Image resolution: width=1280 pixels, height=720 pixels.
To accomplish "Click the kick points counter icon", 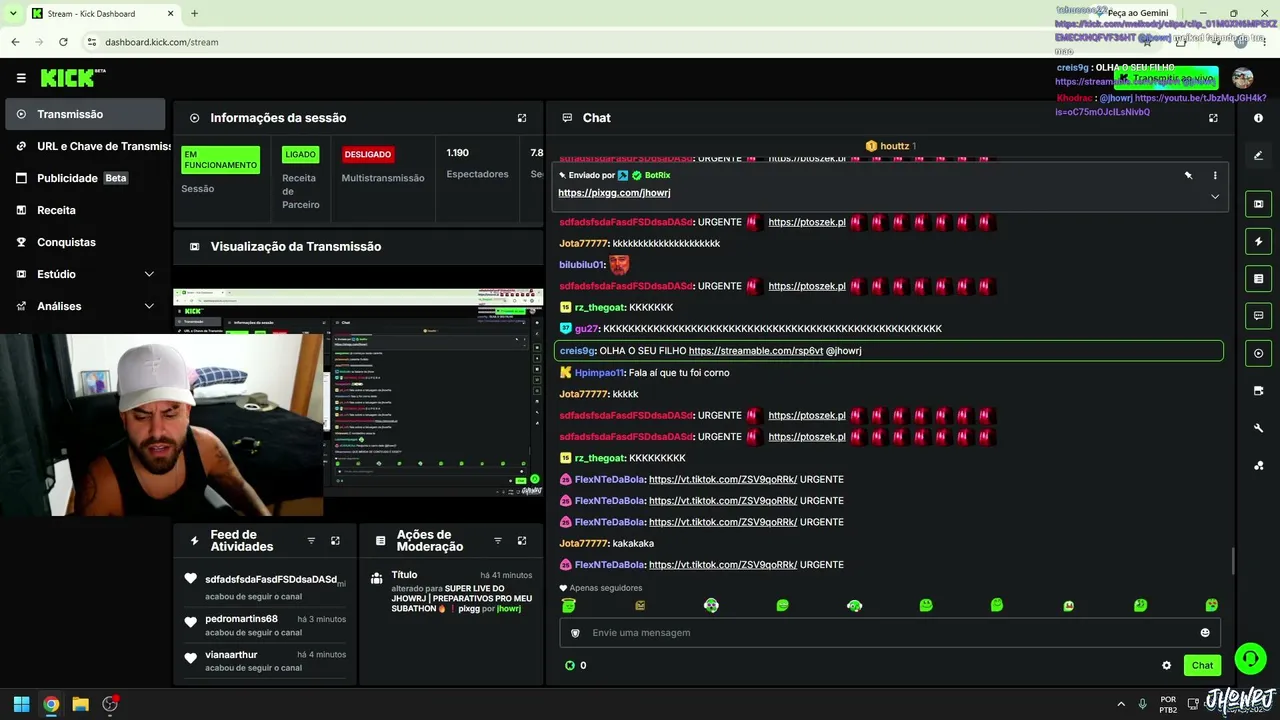I will click(x=570, y=665).
